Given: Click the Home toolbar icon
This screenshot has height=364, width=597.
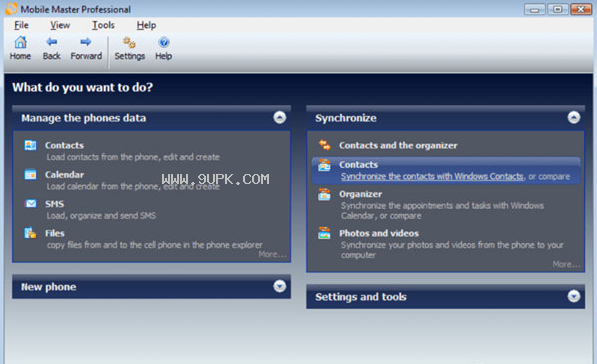Looking at the screenshot, I should [20, 42].
